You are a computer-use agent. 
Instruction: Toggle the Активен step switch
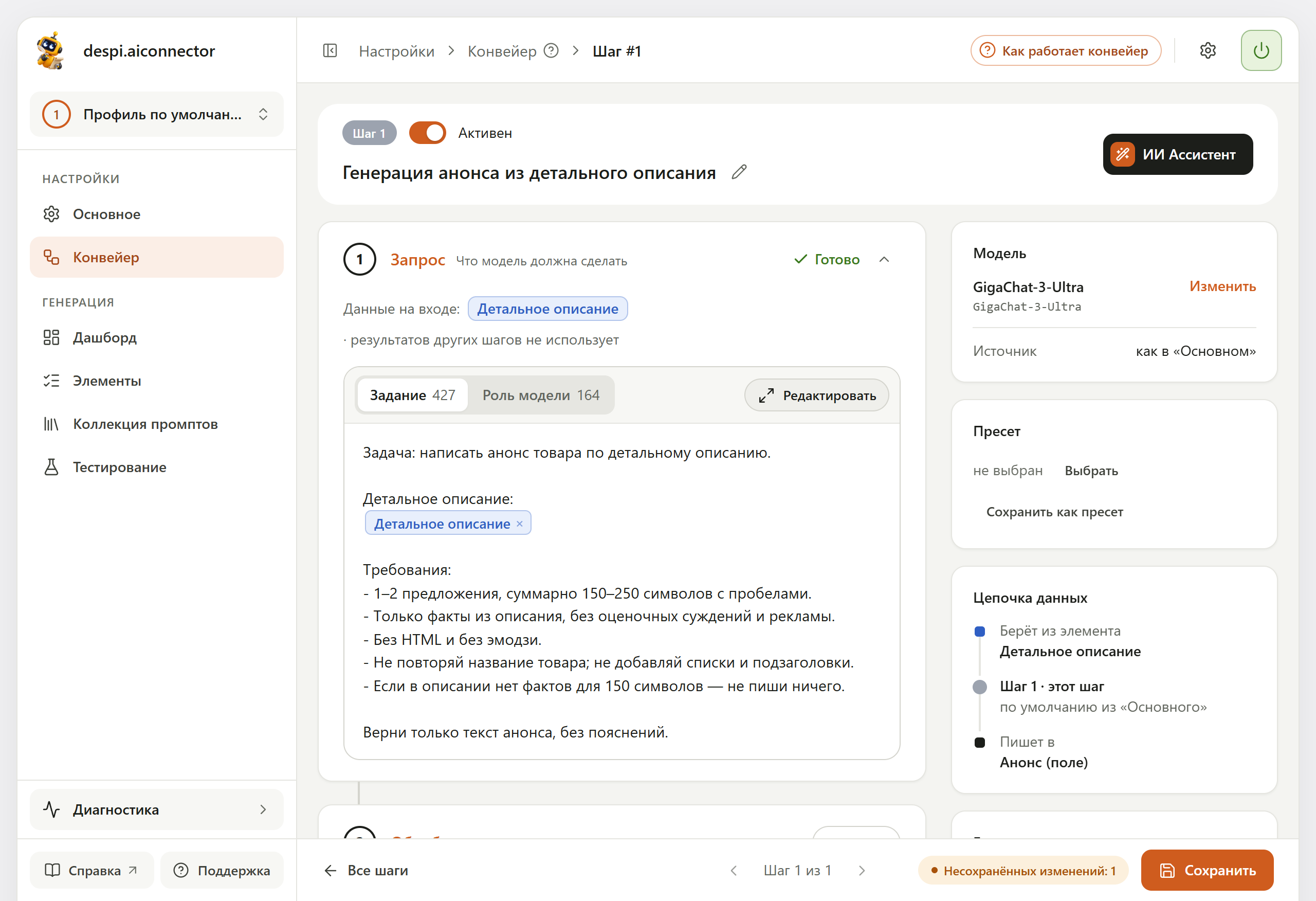point(428,133)
